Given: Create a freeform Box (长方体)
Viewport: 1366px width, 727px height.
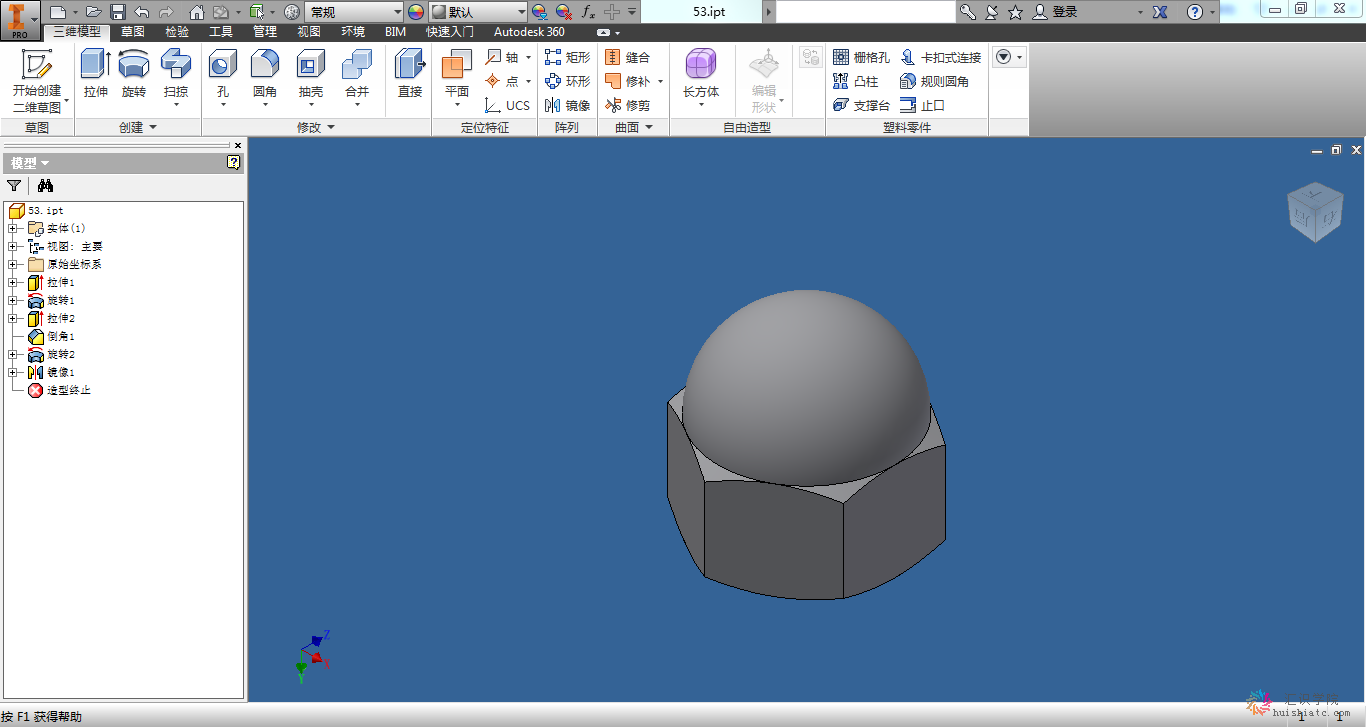Looking at the screenshot, I should (701, 79).
